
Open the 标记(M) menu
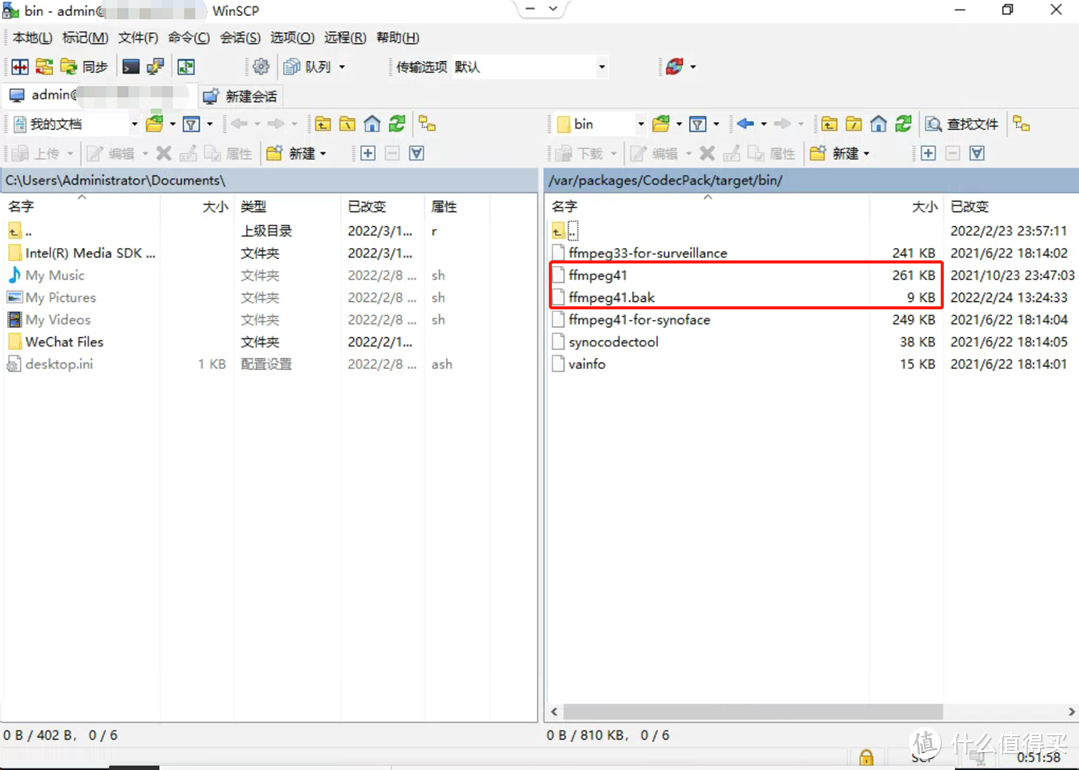click(x=85, y=38)
